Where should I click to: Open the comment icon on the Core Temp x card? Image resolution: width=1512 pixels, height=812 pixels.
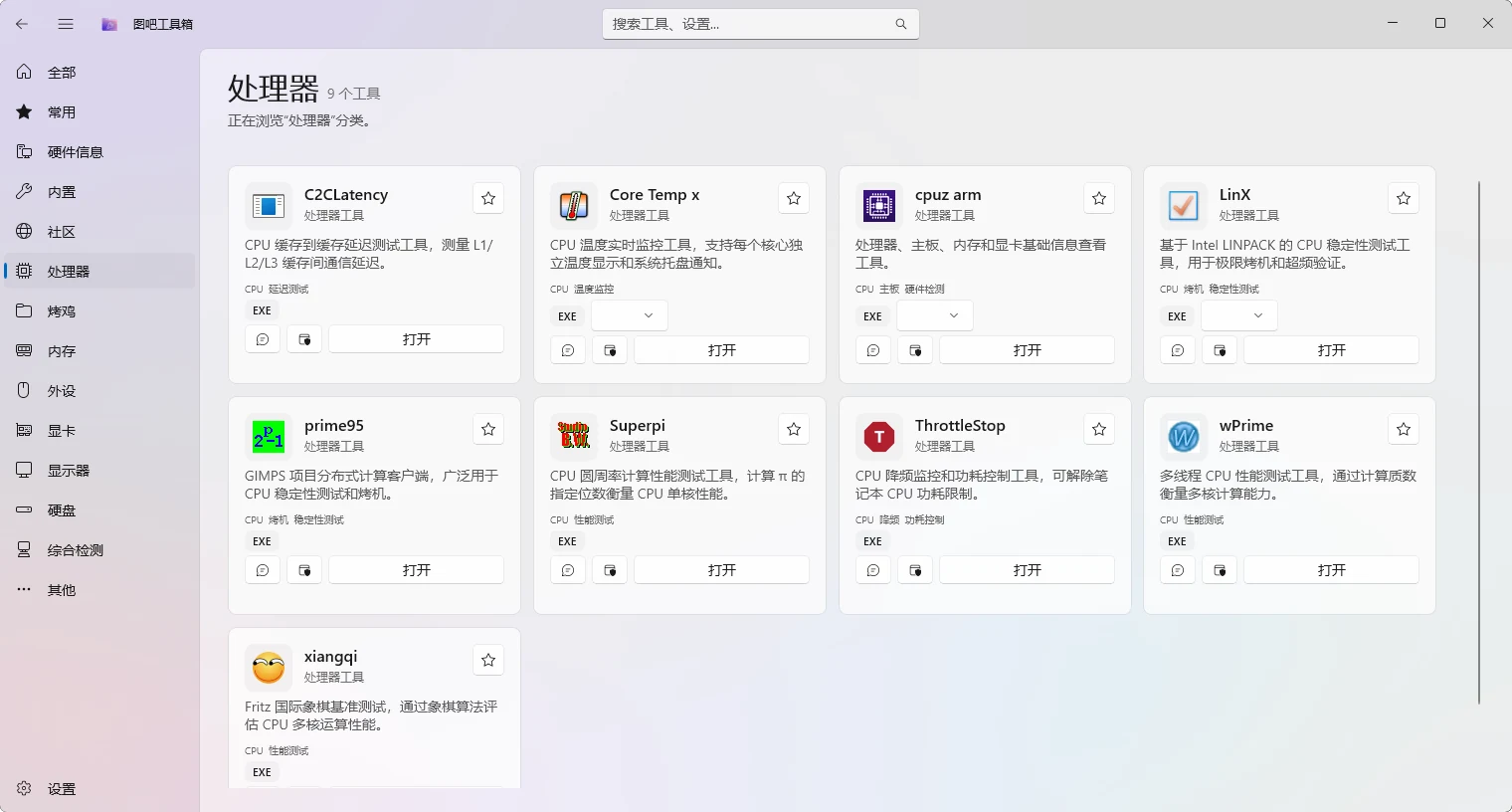pyautogui.click(x=568, y=350)
